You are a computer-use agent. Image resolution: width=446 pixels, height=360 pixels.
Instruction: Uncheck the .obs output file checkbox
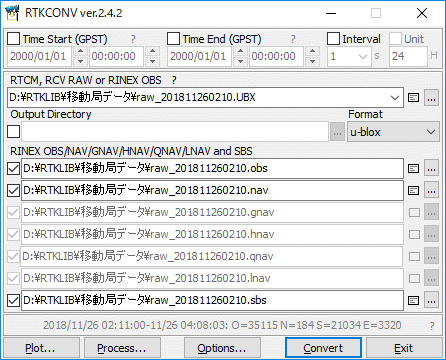click(13, 168)
